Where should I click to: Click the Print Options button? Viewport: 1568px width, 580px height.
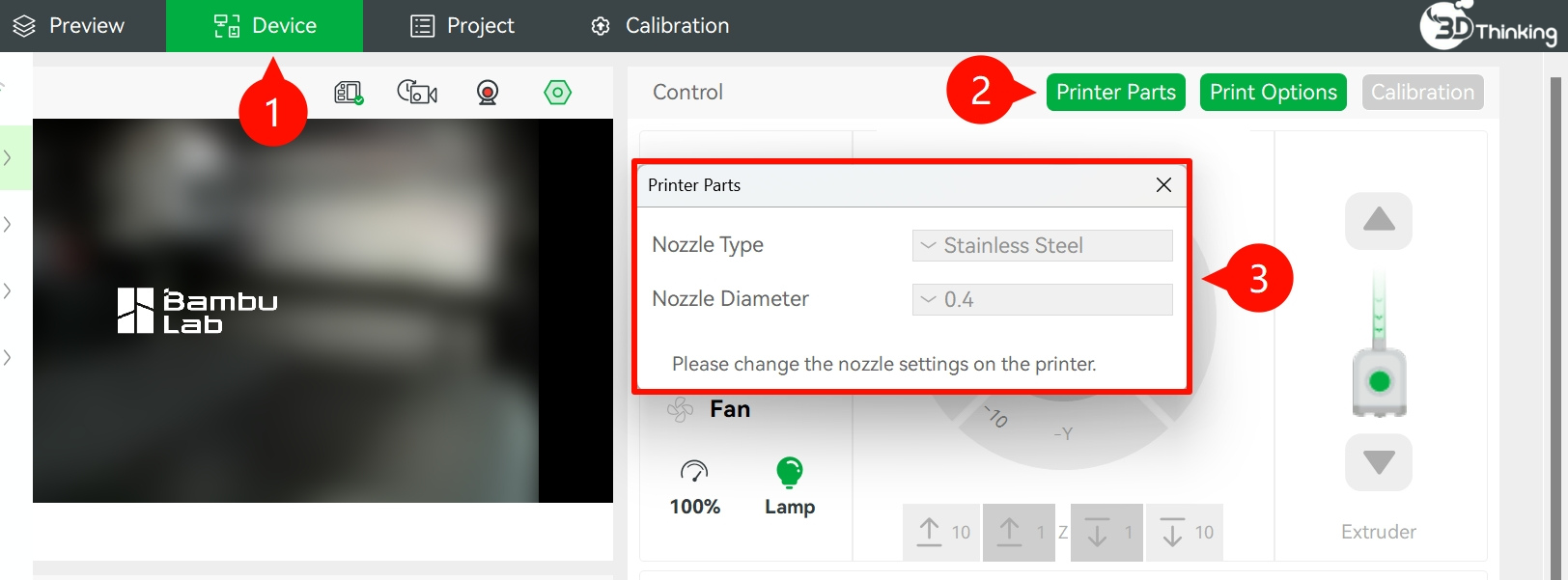[x=1273, y=93]
